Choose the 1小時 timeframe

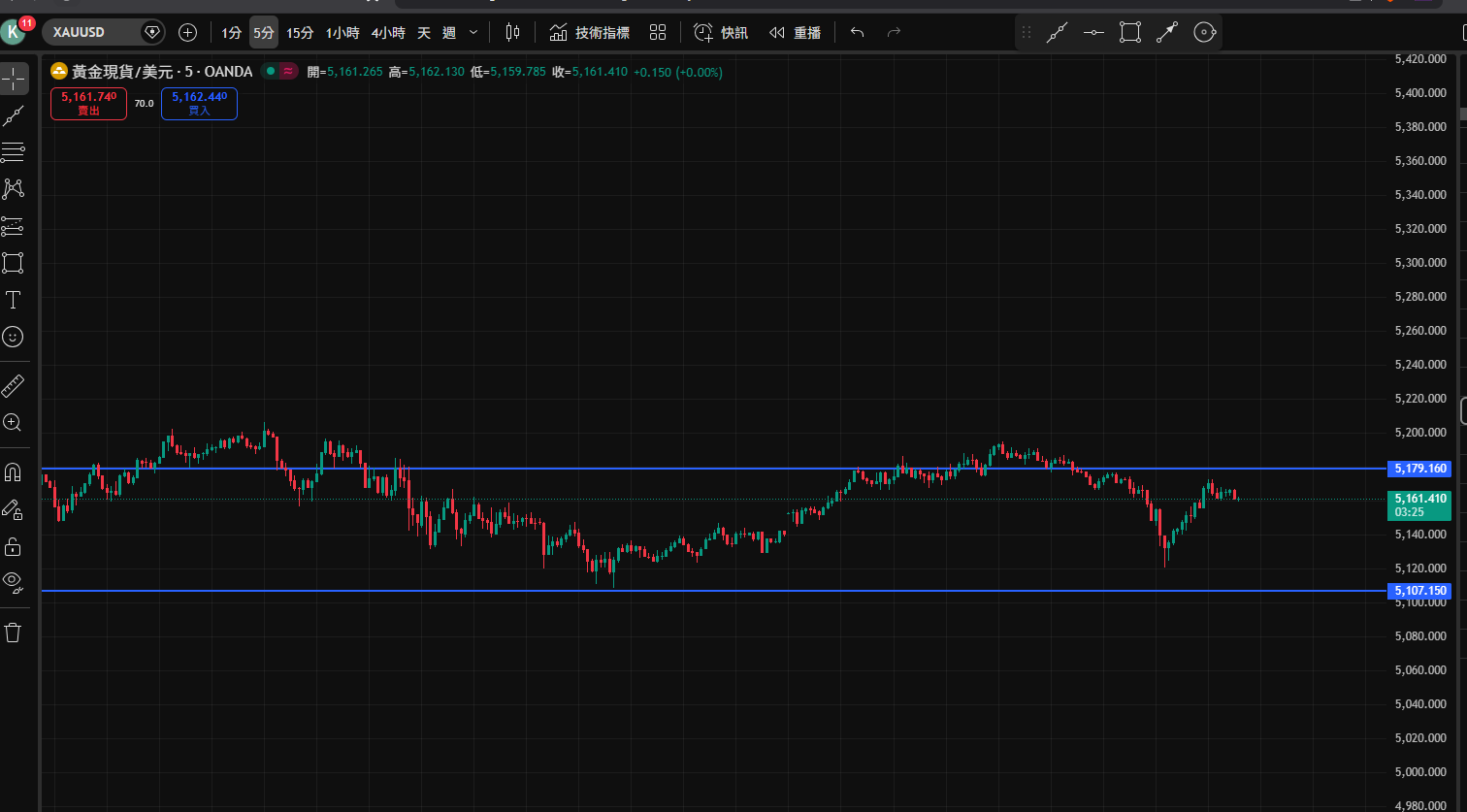coord(342,33)
